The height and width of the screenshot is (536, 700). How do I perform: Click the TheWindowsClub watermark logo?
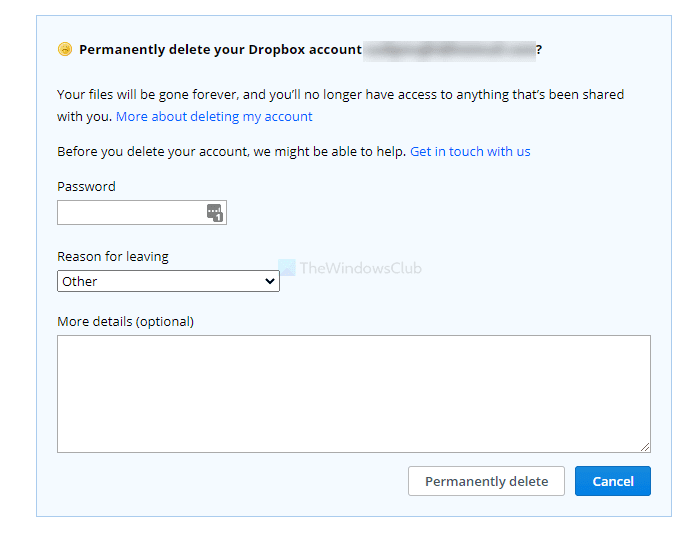[x=287, y=267]
